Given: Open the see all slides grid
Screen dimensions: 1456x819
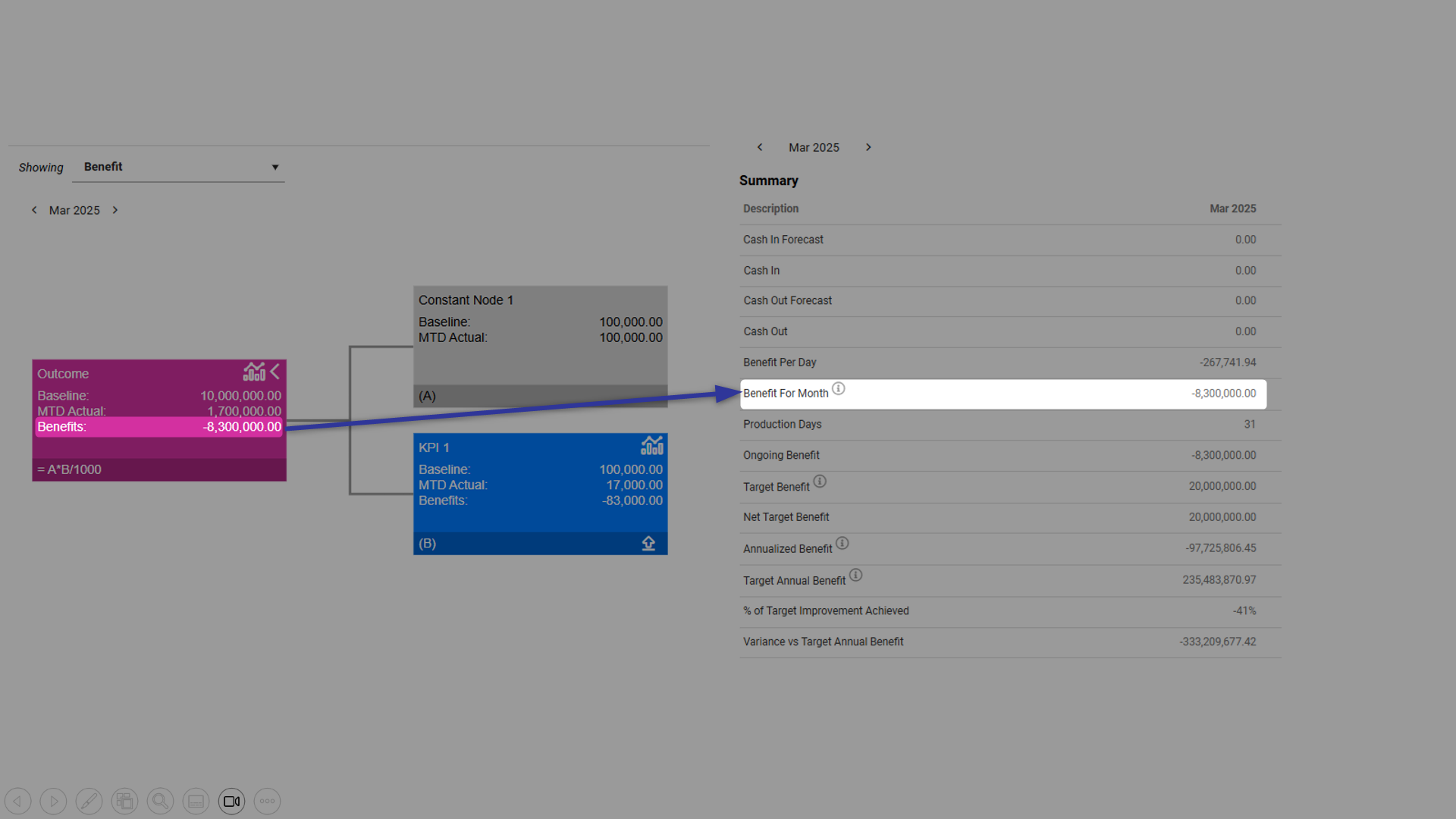Looking at the screenshot, I should (x=125, y=801).
